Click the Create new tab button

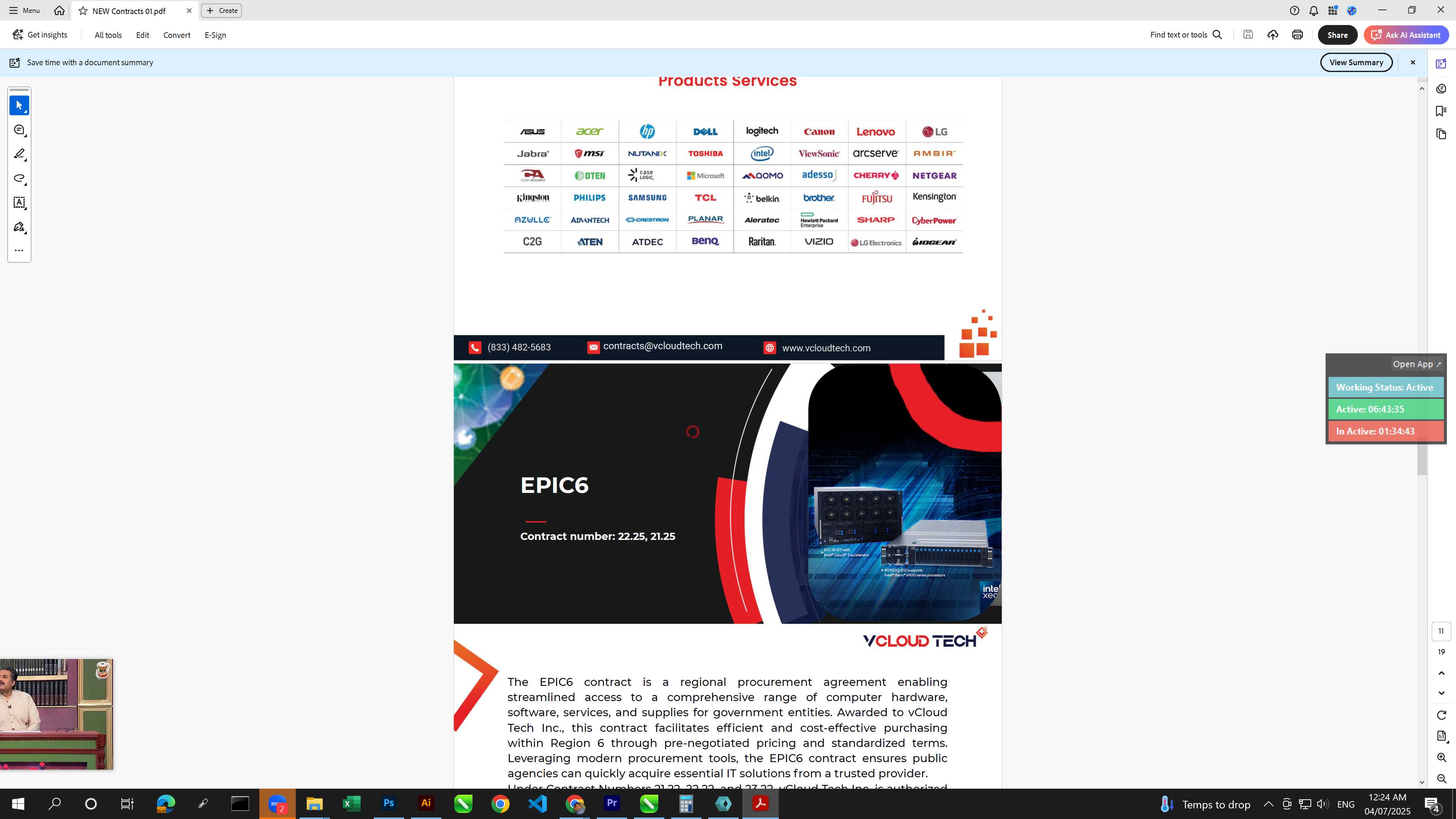point(221,11)
